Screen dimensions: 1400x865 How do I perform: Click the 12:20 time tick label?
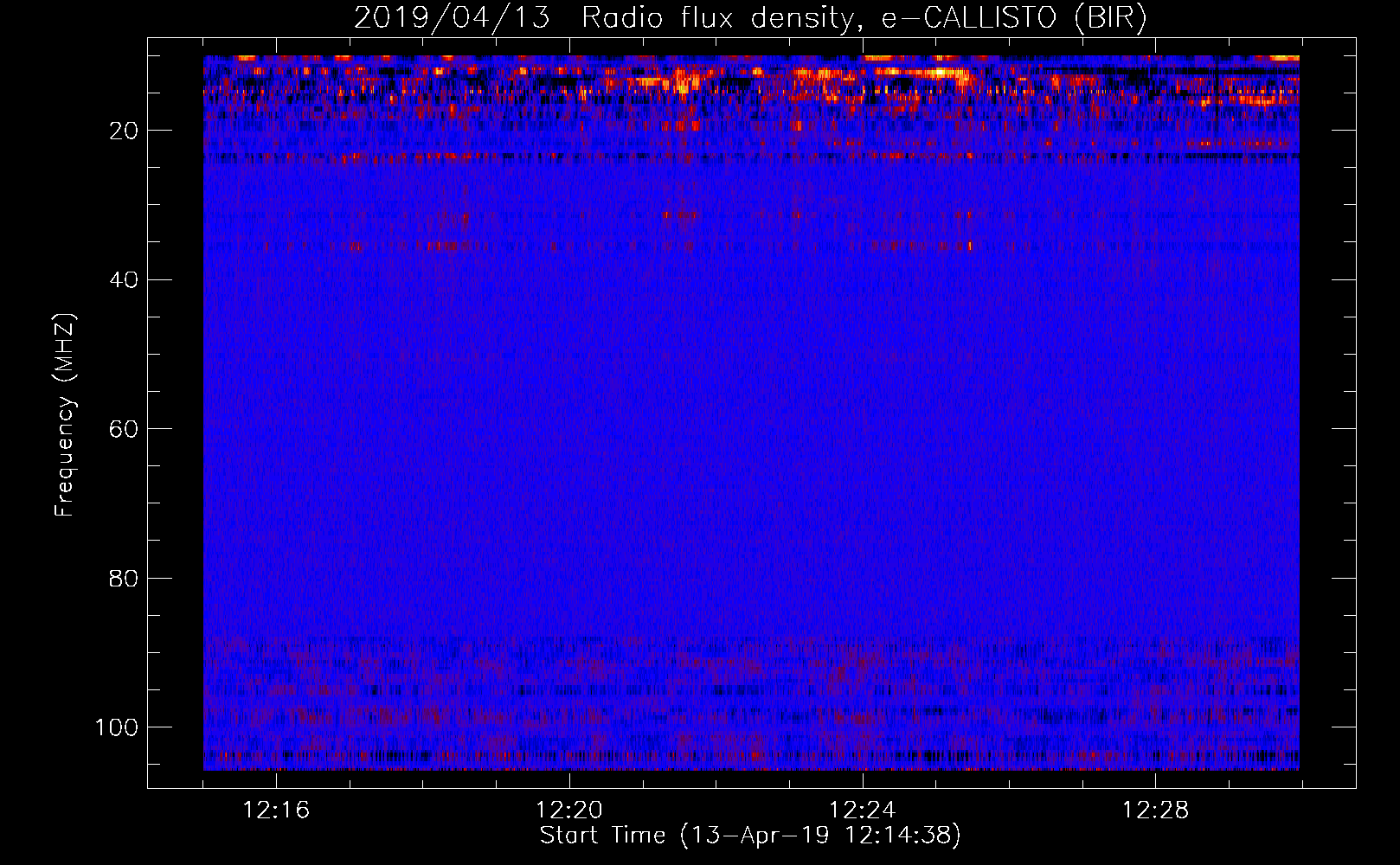(x=568, y=811)
